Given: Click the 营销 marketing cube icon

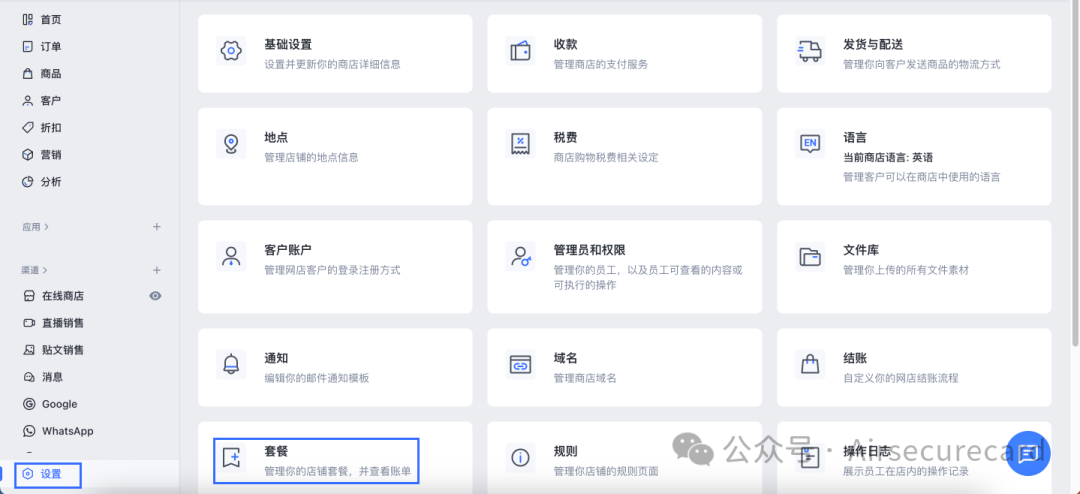Looking at the screenshot, I should tap(28, 154).
